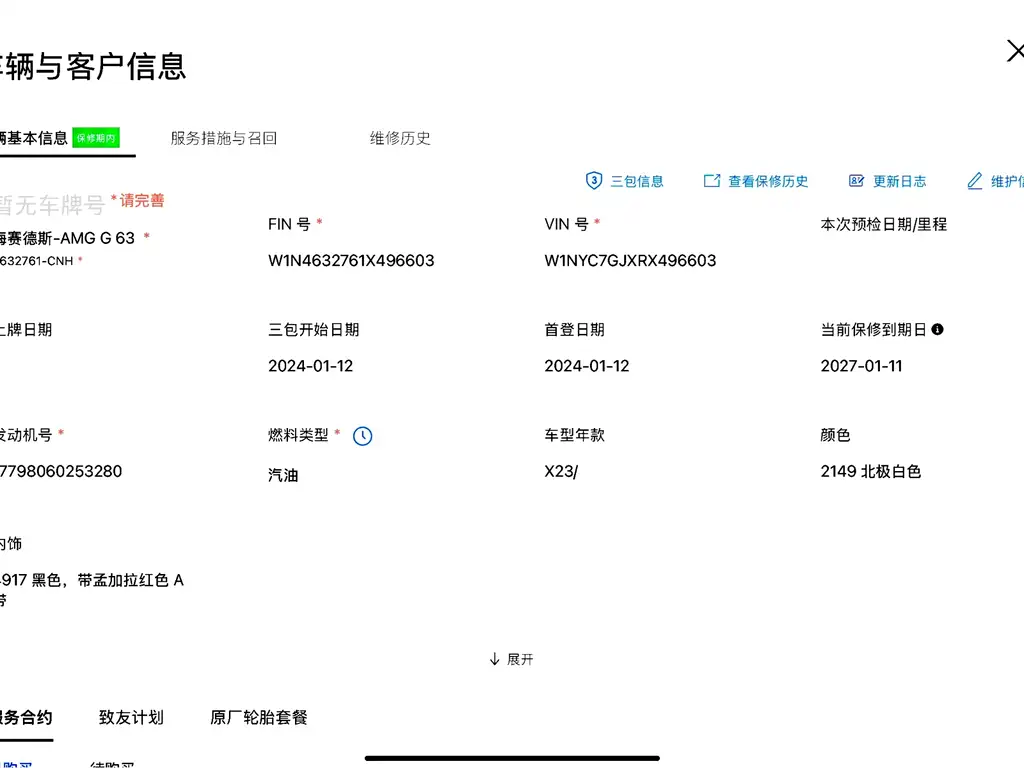The width and height of the screenshot is (1024, 768).
Task: Close the vehicle info dialog with X
Action: click(x=1014, y=51)
